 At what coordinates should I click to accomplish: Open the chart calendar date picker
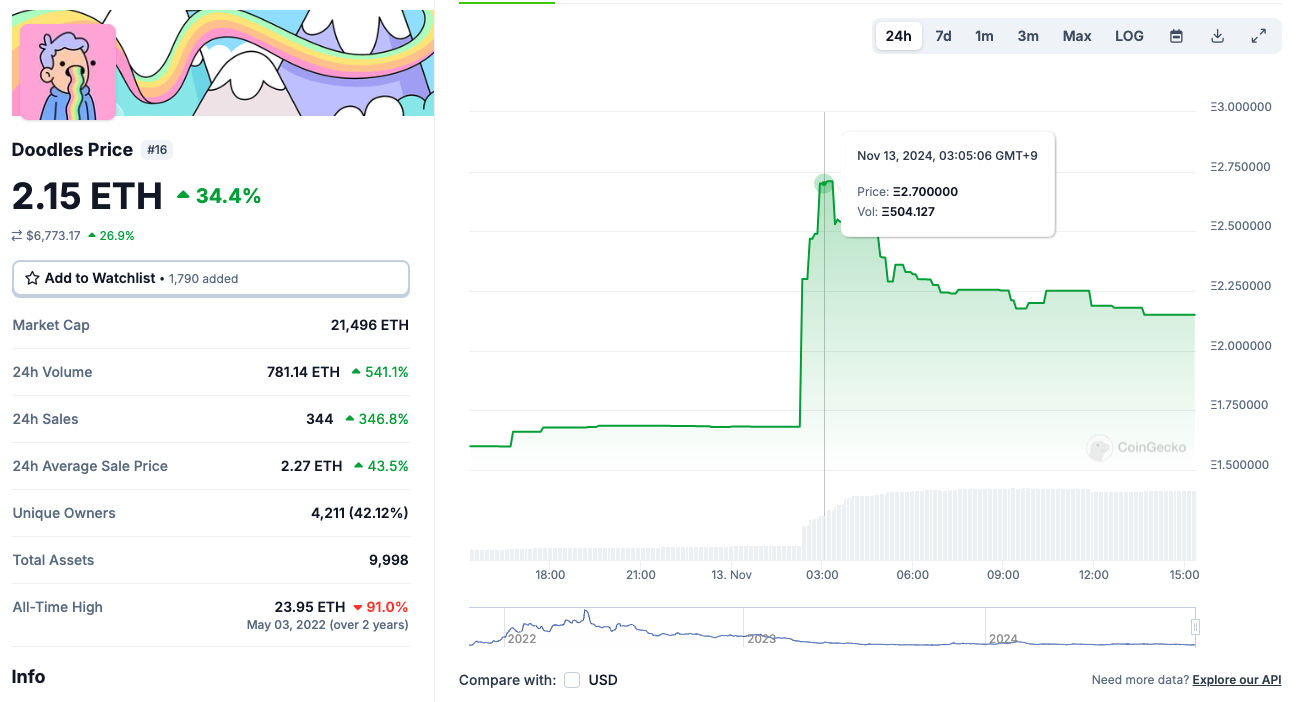[x=1177, y=36]
